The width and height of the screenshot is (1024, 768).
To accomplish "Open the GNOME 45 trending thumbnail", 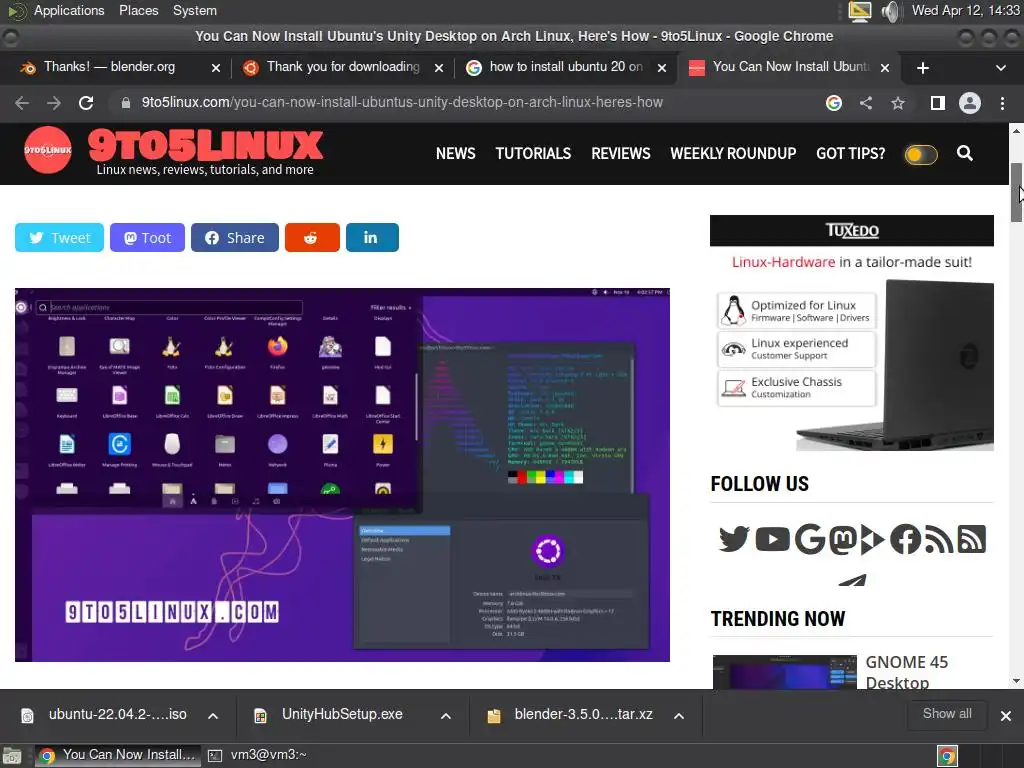I will point(784,672).
